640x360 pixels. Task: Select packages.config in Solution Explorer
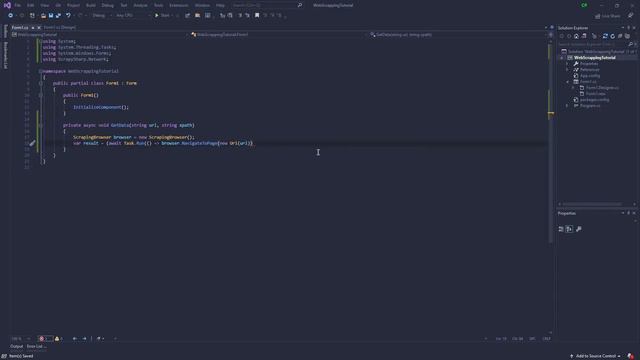pyautogui.click(x=594, y=100)
